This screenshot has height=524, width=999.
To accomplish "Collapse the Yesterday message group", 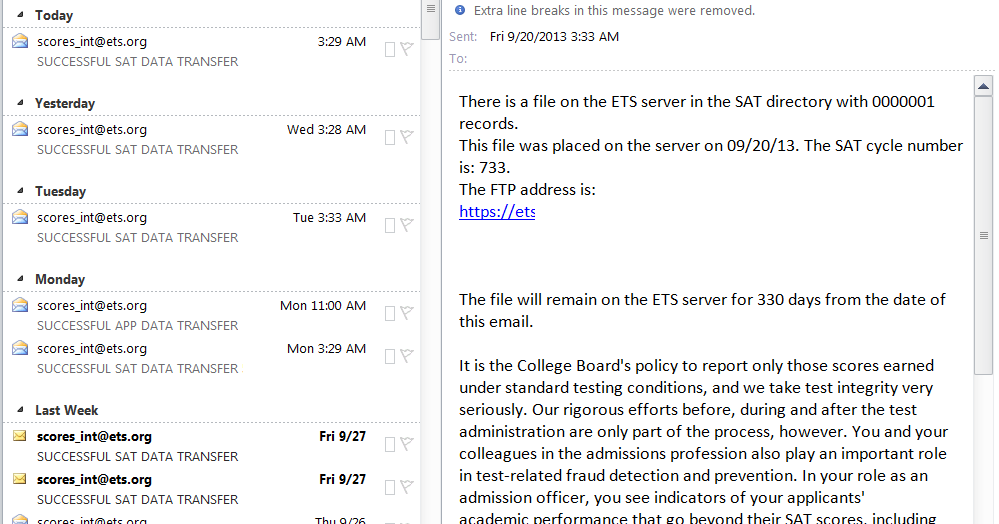I will click(x=19, y=104).
